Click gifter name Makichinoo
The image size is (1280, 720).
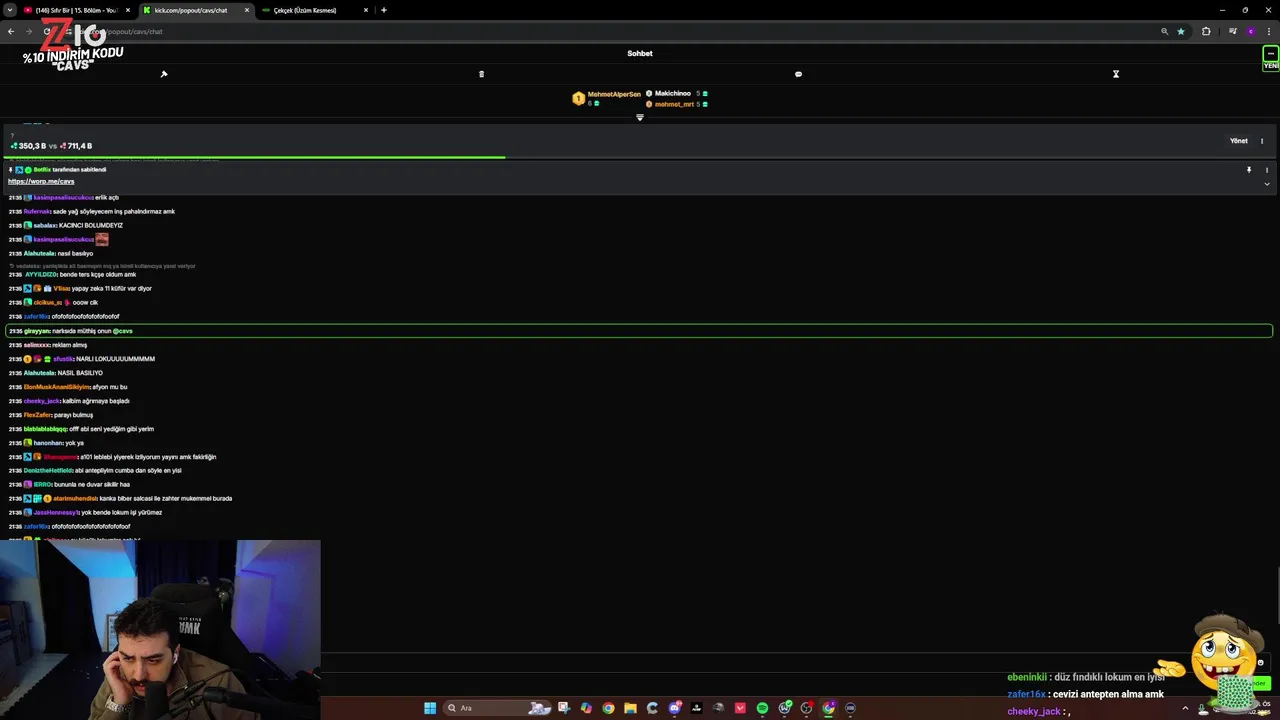(x=673, y=93)
